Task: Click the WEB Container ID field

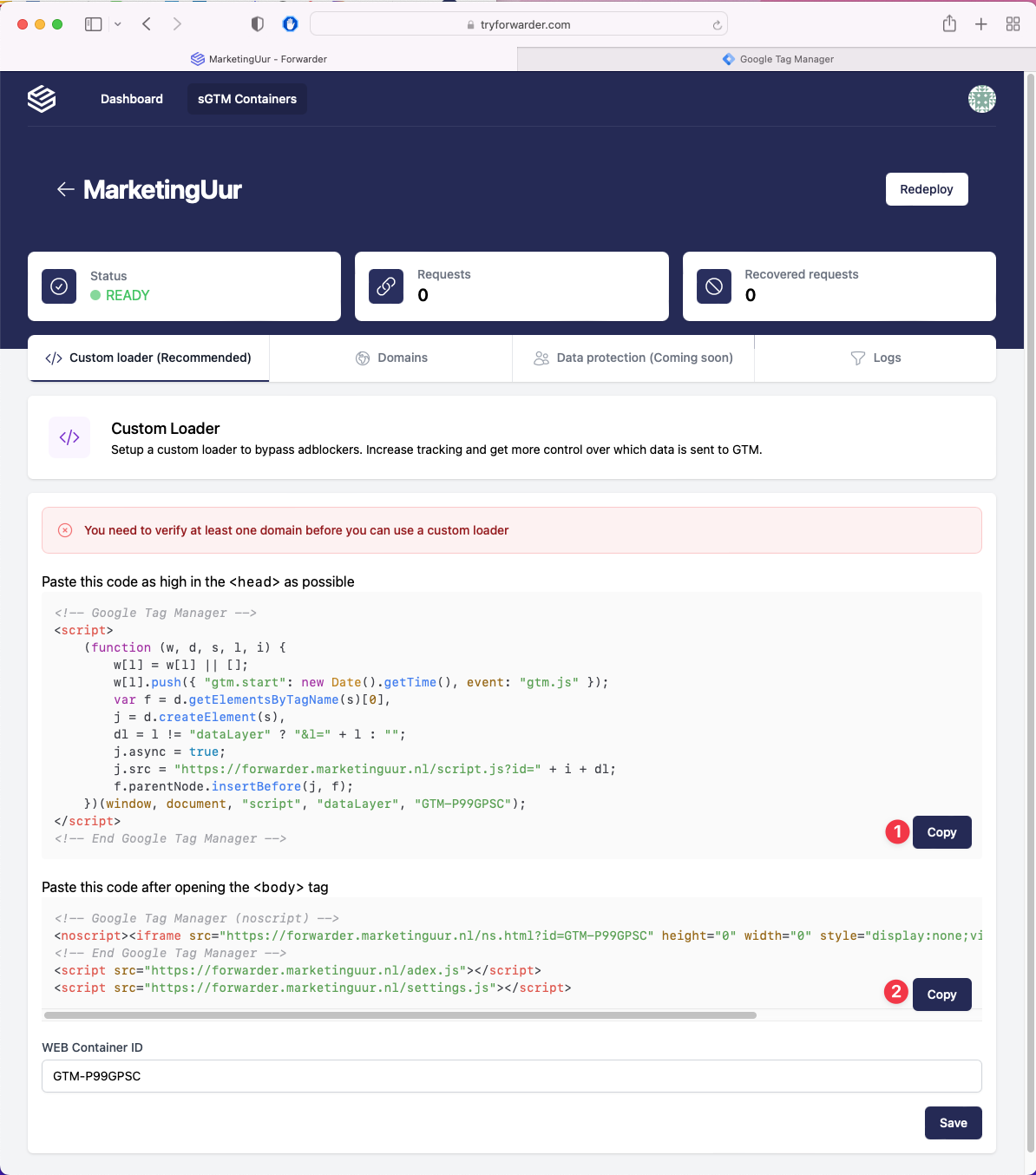Action: point(512,1076)
